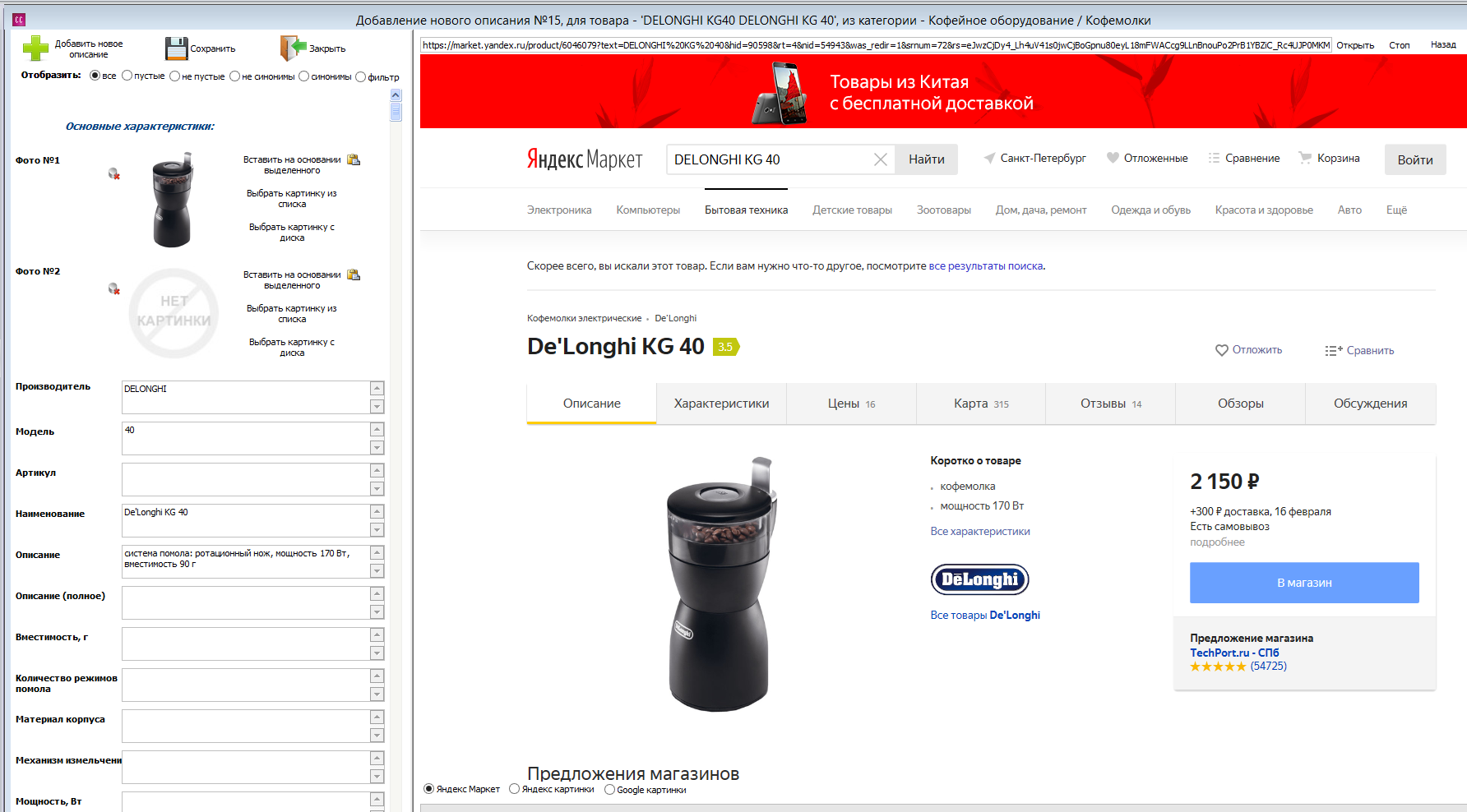The height and width of the screenshot is (812, 1467).
Task: Click the Найти search button
Action: 927,159
